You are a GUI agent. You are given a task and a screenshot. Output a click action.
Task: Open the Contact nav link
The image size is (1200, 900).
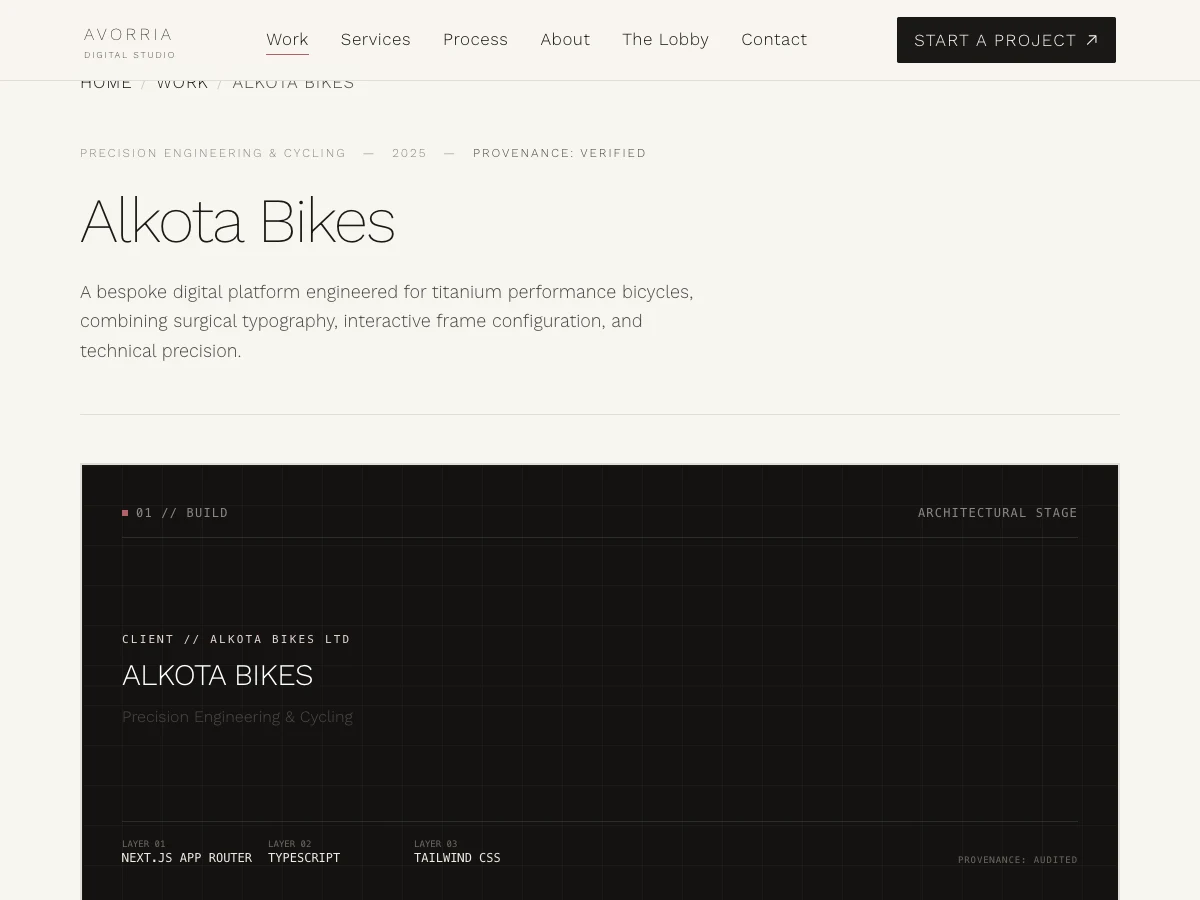(774, 40)
